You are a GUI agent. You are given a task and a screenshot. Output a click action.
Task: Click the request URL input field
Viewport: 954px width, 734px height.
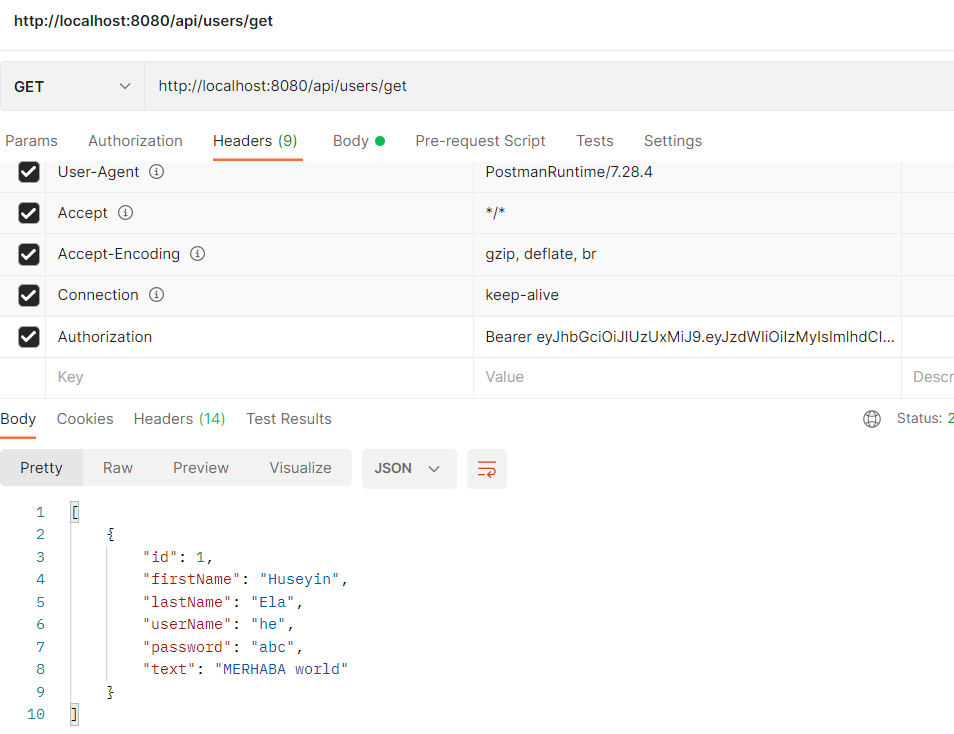[549, 86]
